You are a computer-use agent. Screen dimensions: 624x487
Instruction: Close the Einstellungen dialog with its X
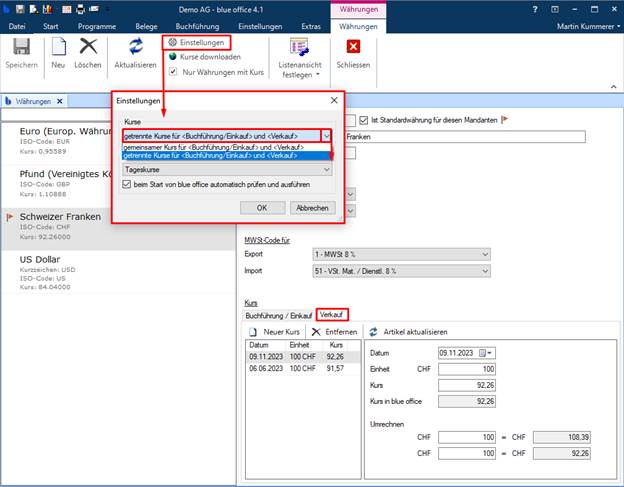tap(334, 100)
